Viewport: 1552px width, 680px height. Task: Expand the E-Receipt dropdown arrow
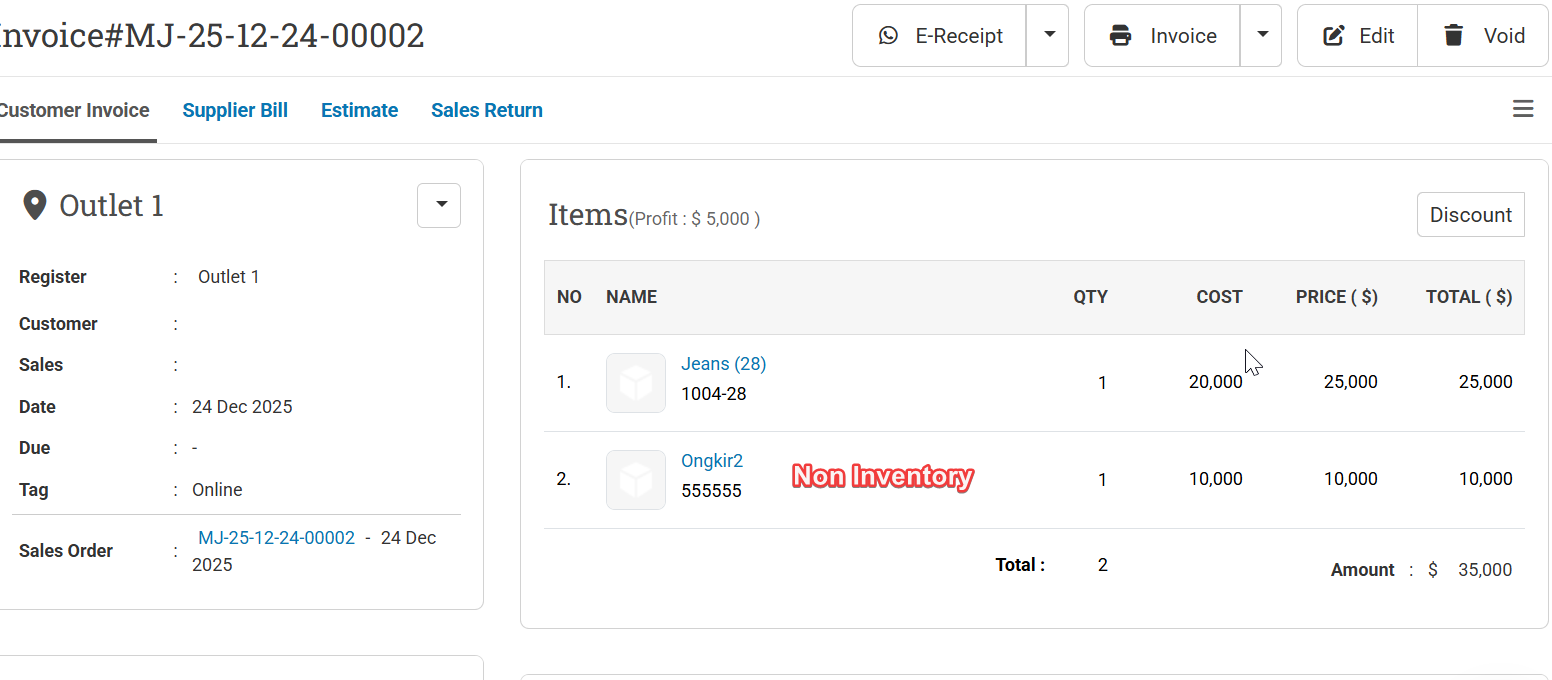point(1048,36)
